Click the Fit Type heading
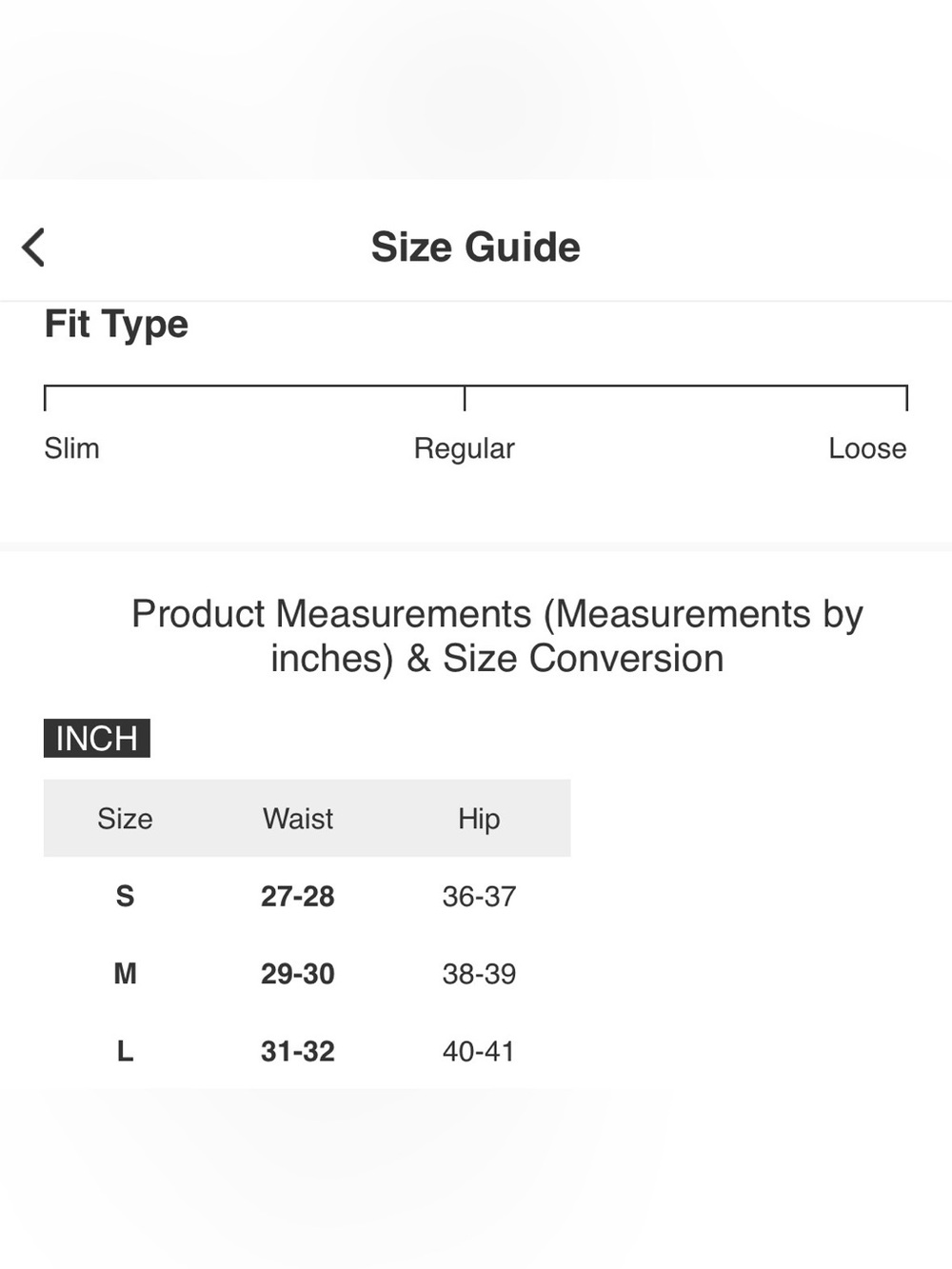This screenshot has width=952, height=1269. (116, 325)
